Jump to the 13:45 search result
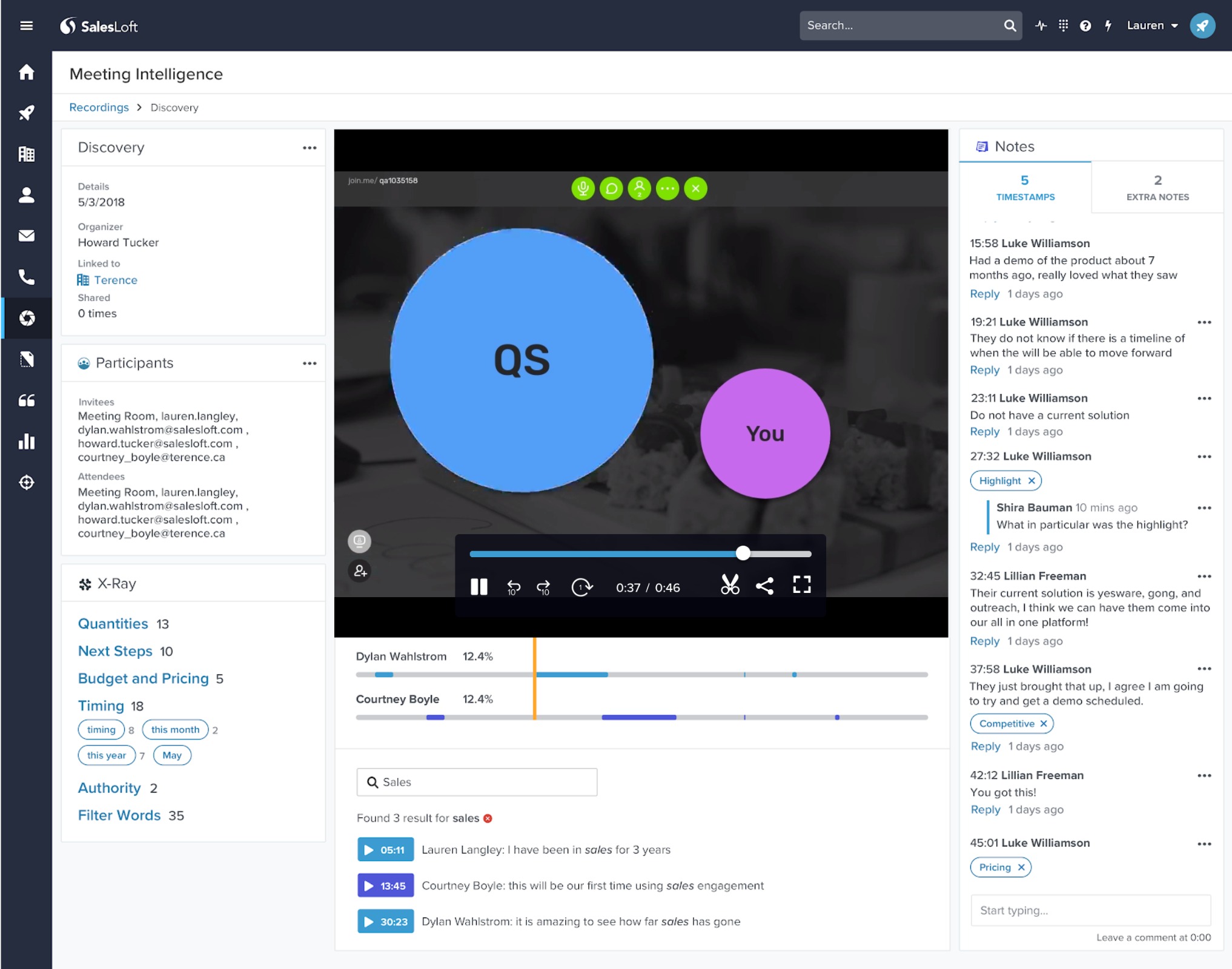This screenshot has height=969, width=1232. [x=385, y=885]
